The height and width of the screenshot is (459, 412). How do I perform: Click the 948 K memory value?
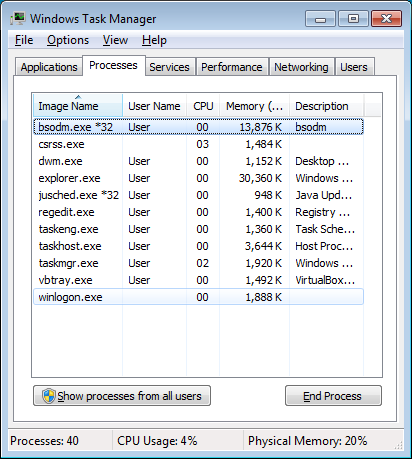click(x=268, y=195)
